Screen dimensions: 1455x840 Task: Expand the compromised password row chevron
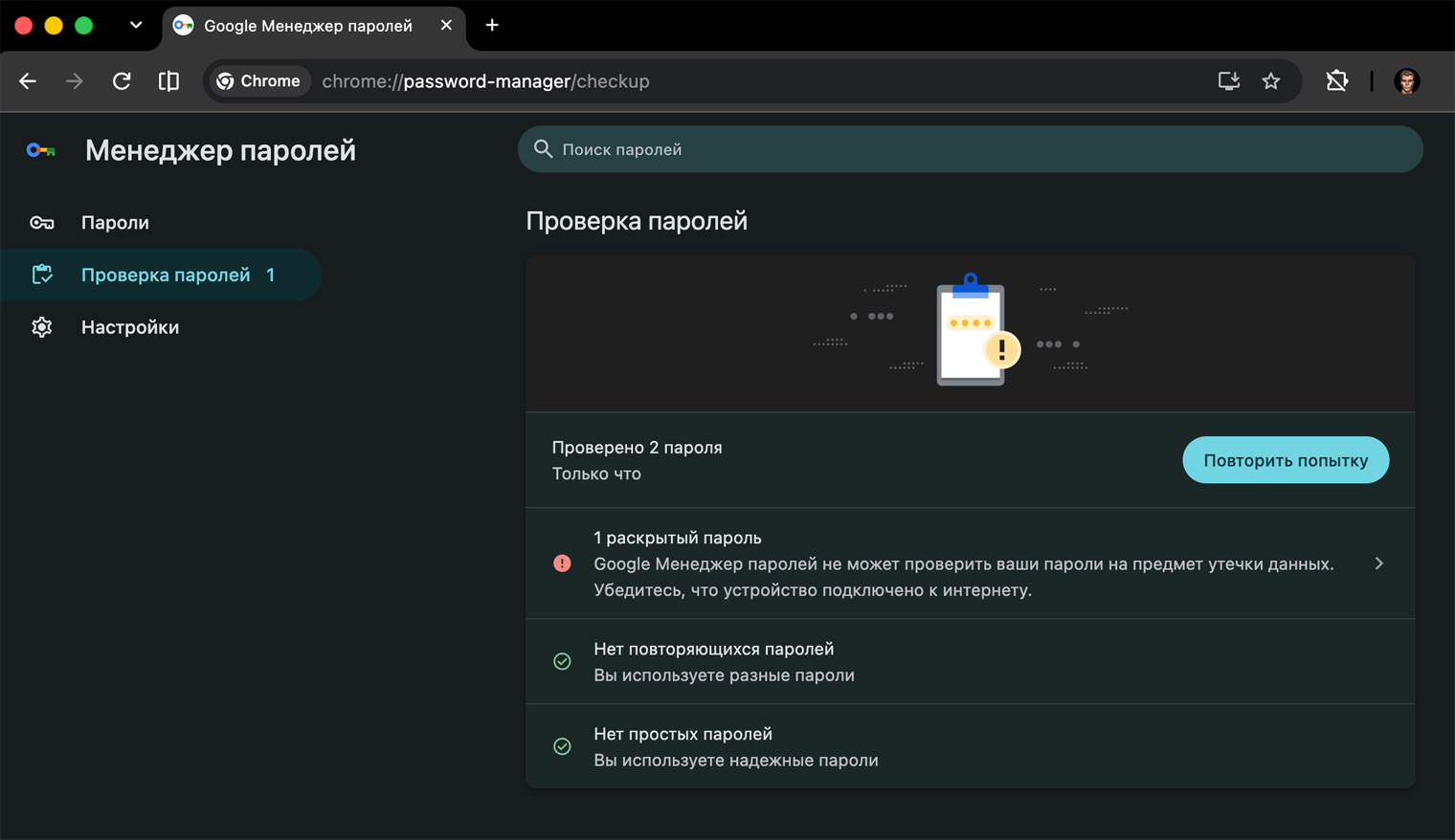(x=1378, y=564)
